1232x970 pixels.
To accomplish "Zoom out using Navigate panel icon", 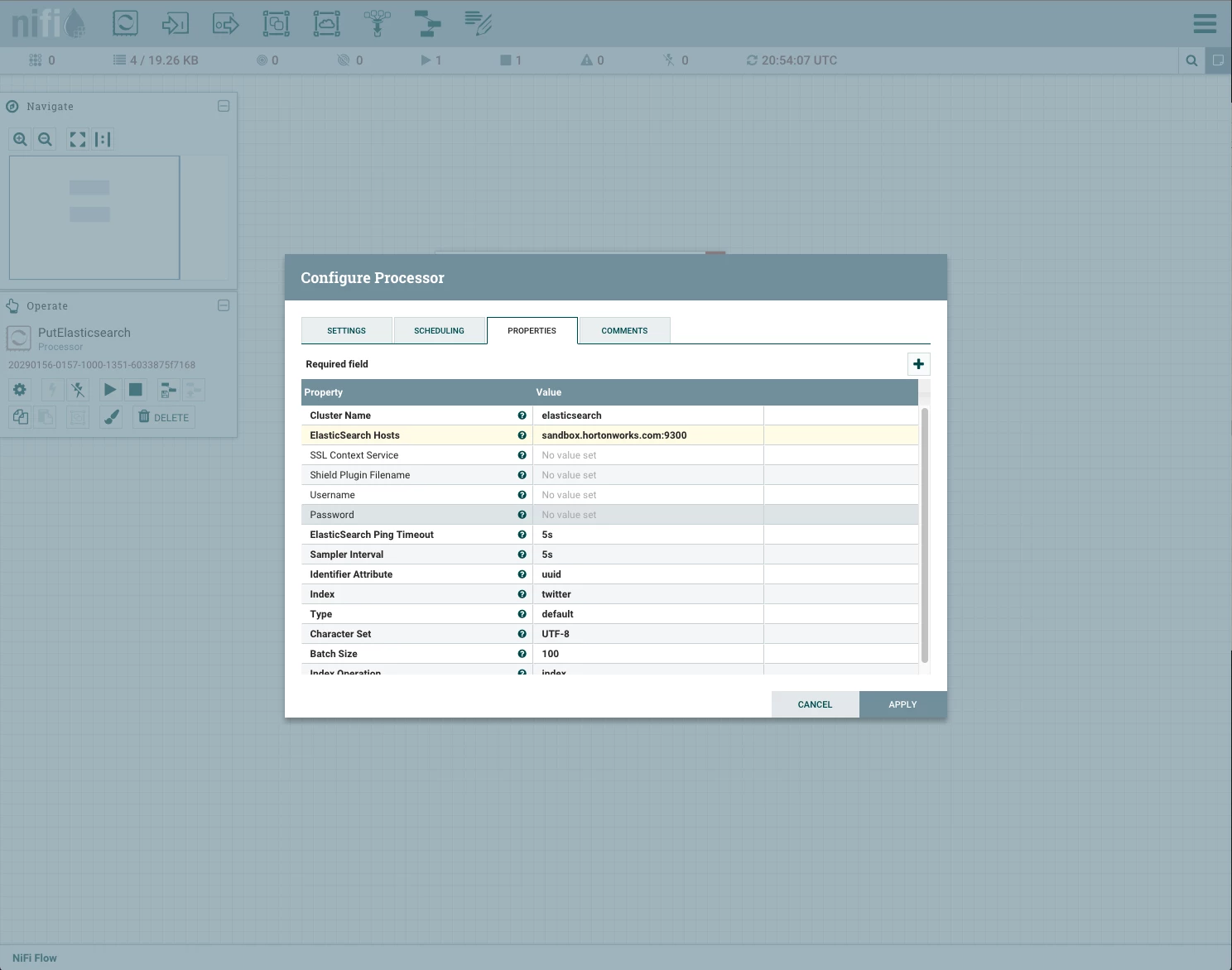I will [46, 139].
